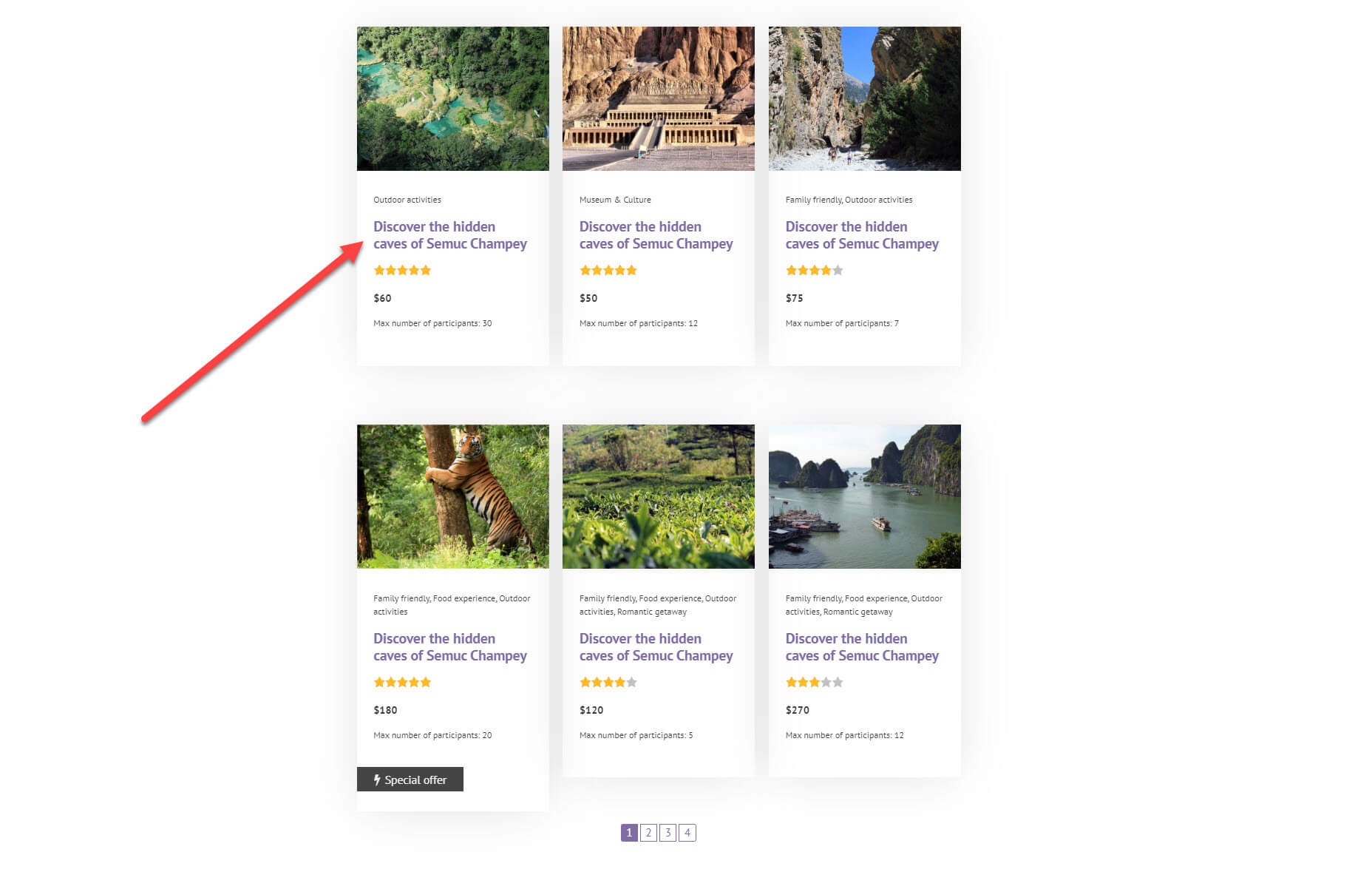Click the $180 tour title link

tap(449, 647)
